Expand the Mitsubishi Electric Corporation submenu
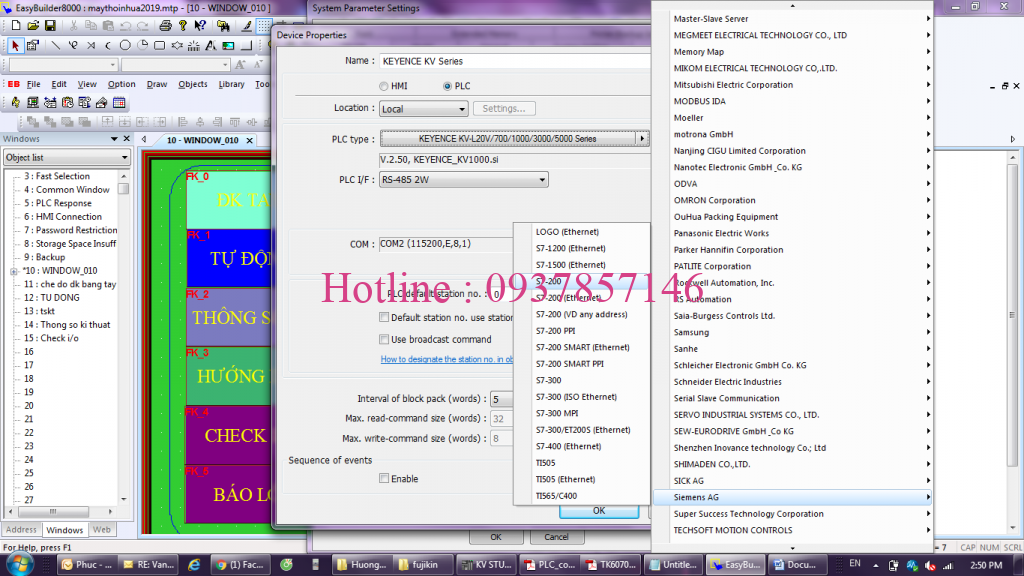 point(793,85)
